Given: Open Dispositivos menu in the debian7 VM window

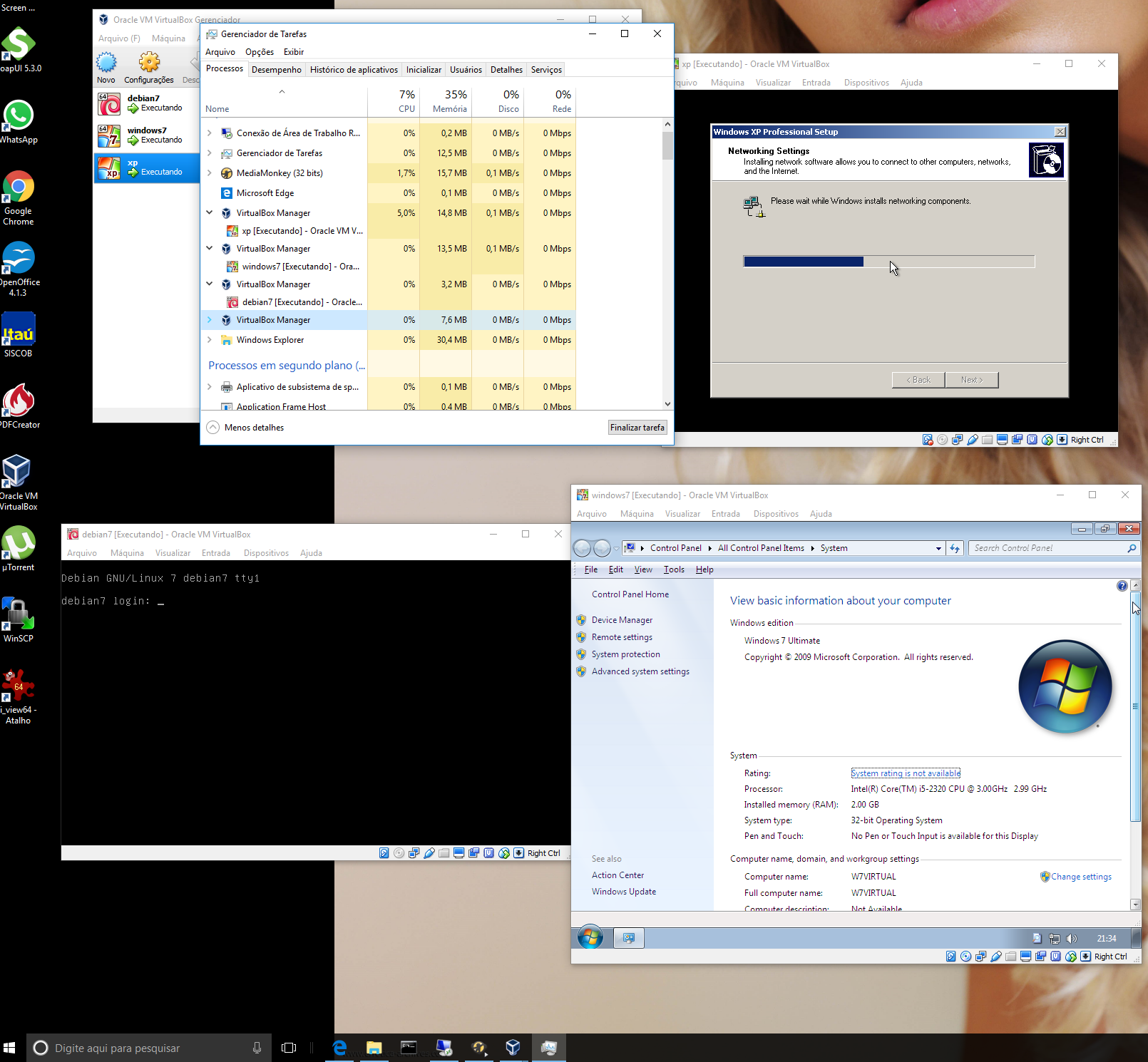Looking at the screenshot, I should click(x=266, y=553).
